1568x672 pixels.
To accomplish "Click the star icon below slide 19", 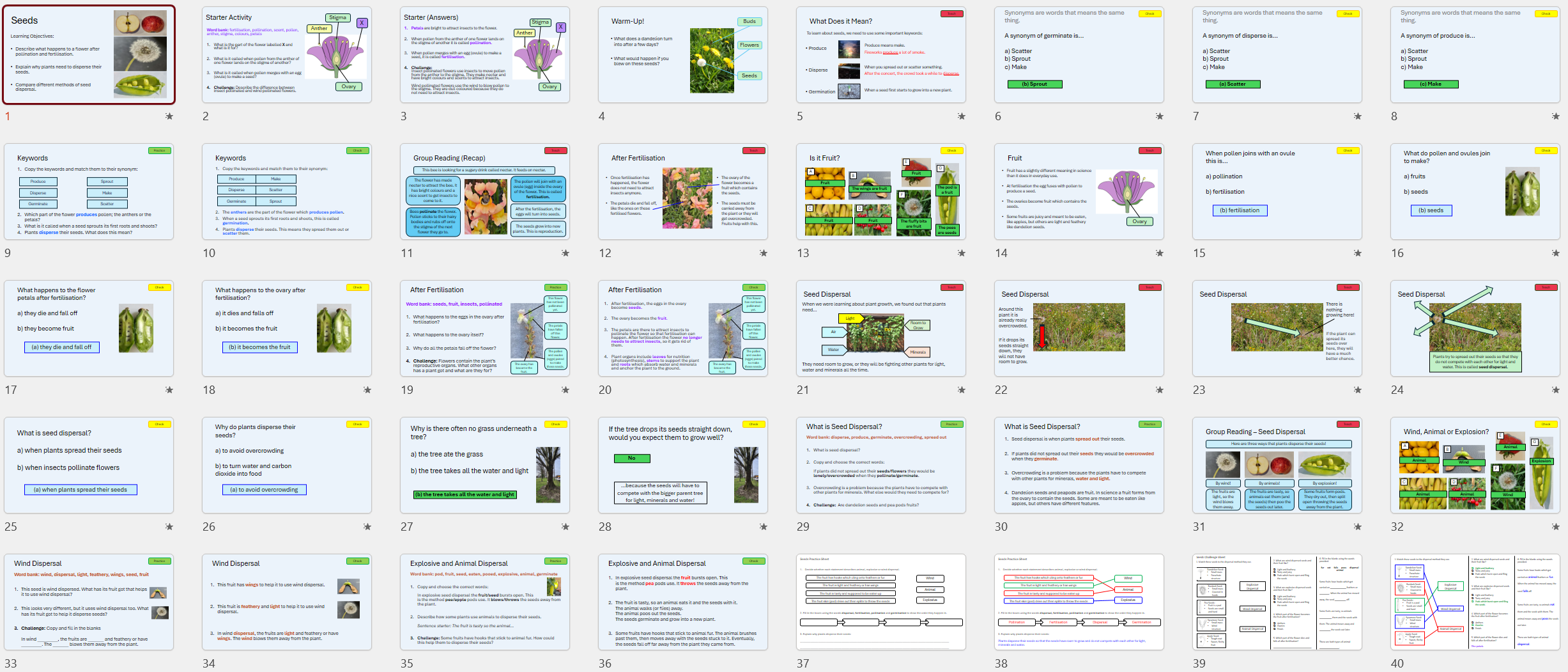I will tap(565, 390).
